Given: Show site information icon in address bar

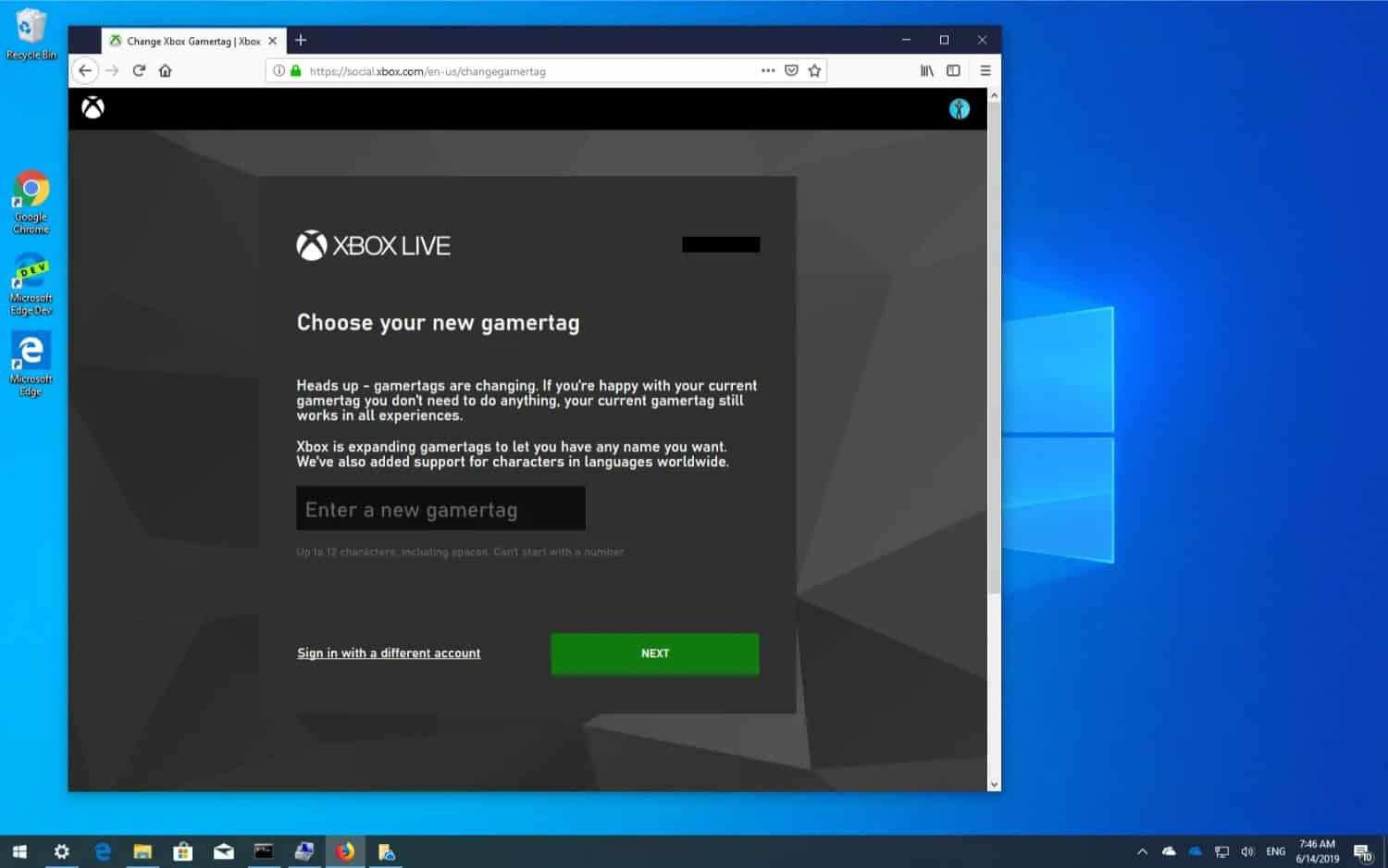Looking at the screenshot, I should tap(279, 70).
